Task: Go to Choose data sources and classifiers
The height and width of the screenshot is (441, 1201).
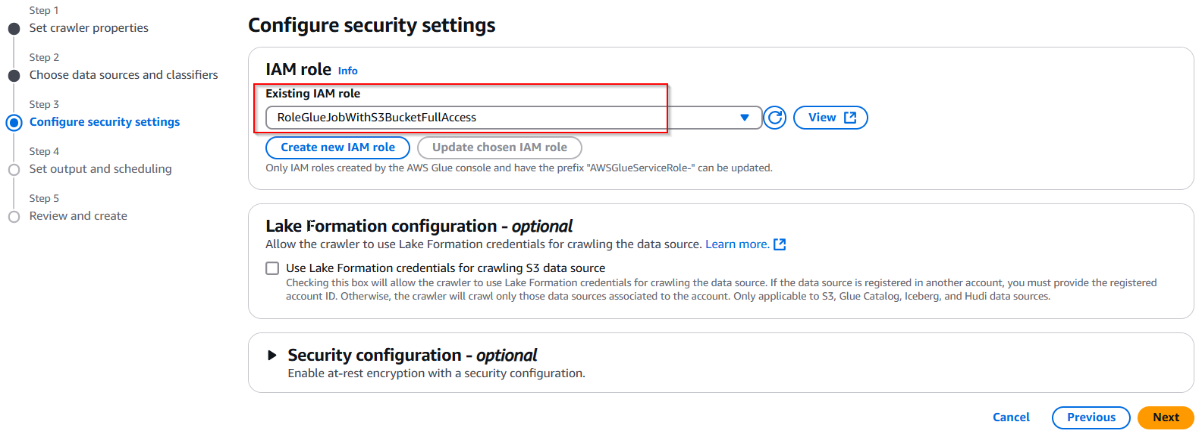Action: click(x=123, y=75)
